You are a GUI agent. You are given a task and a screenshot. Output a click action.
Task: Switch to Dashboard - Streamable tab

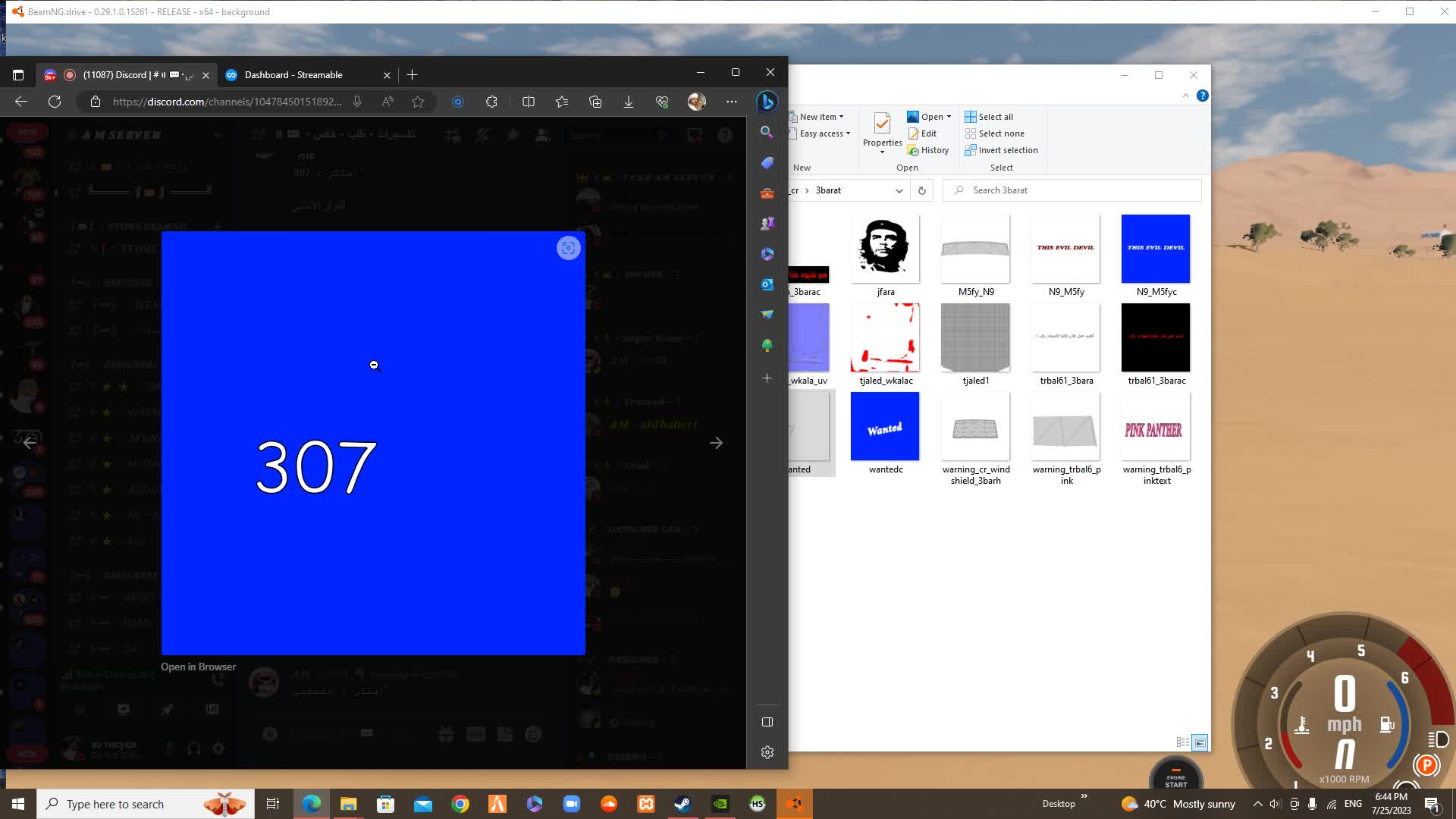[x=293, y=75]
